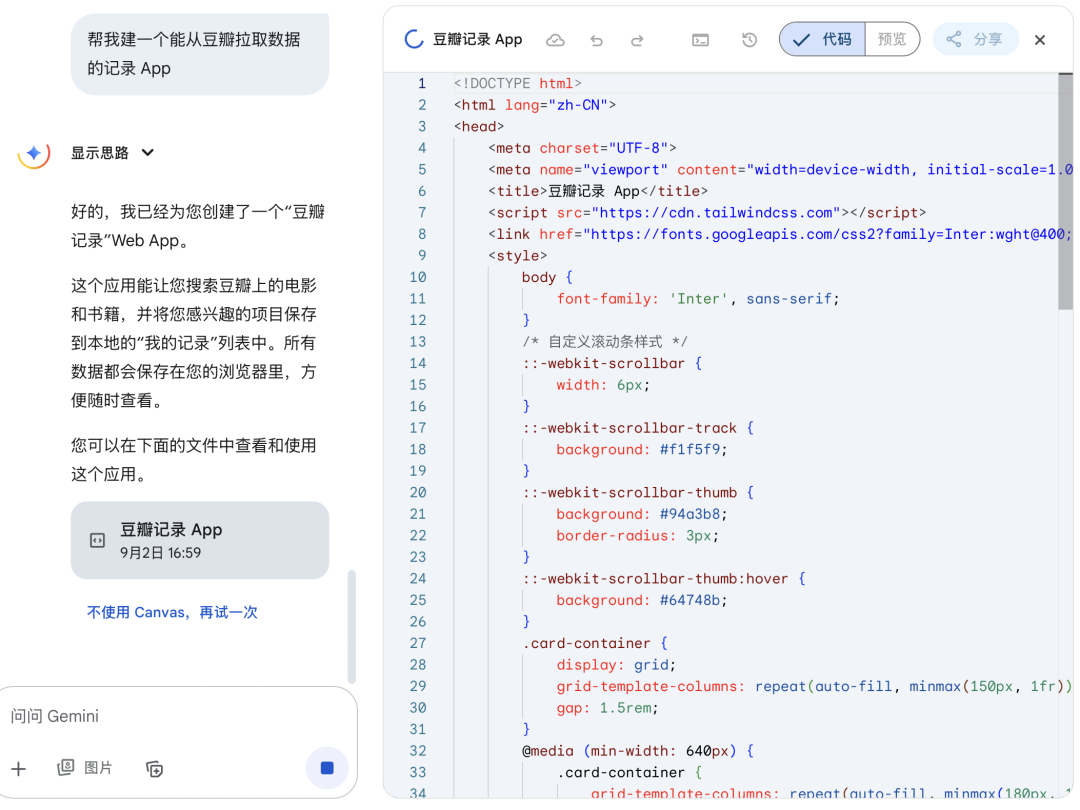
Task: Open version history clock icon
Action: click(749, 40)
